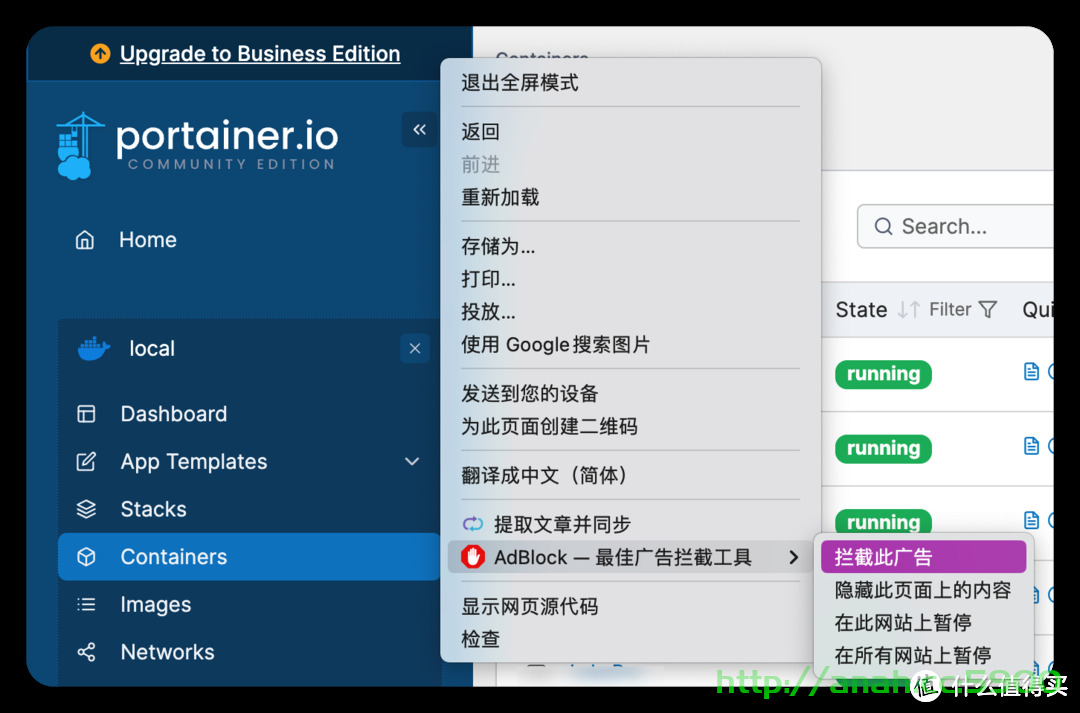1080x713 pixels.
Task: Select Containers in the sidebar
Action: [249, 557]
